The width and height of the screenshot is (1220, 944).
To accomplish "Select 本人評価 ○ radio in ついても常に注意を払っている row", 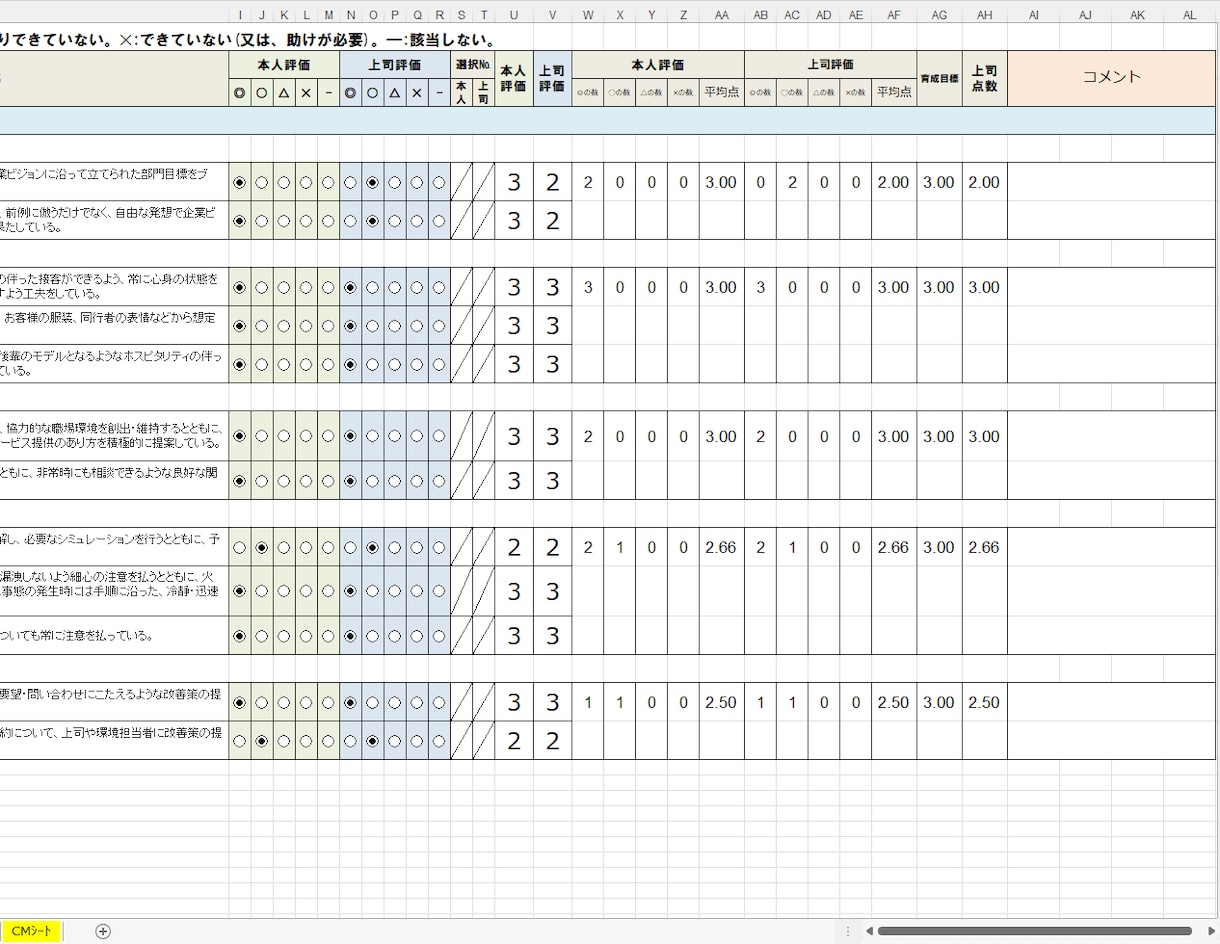I will coord(262,636).
